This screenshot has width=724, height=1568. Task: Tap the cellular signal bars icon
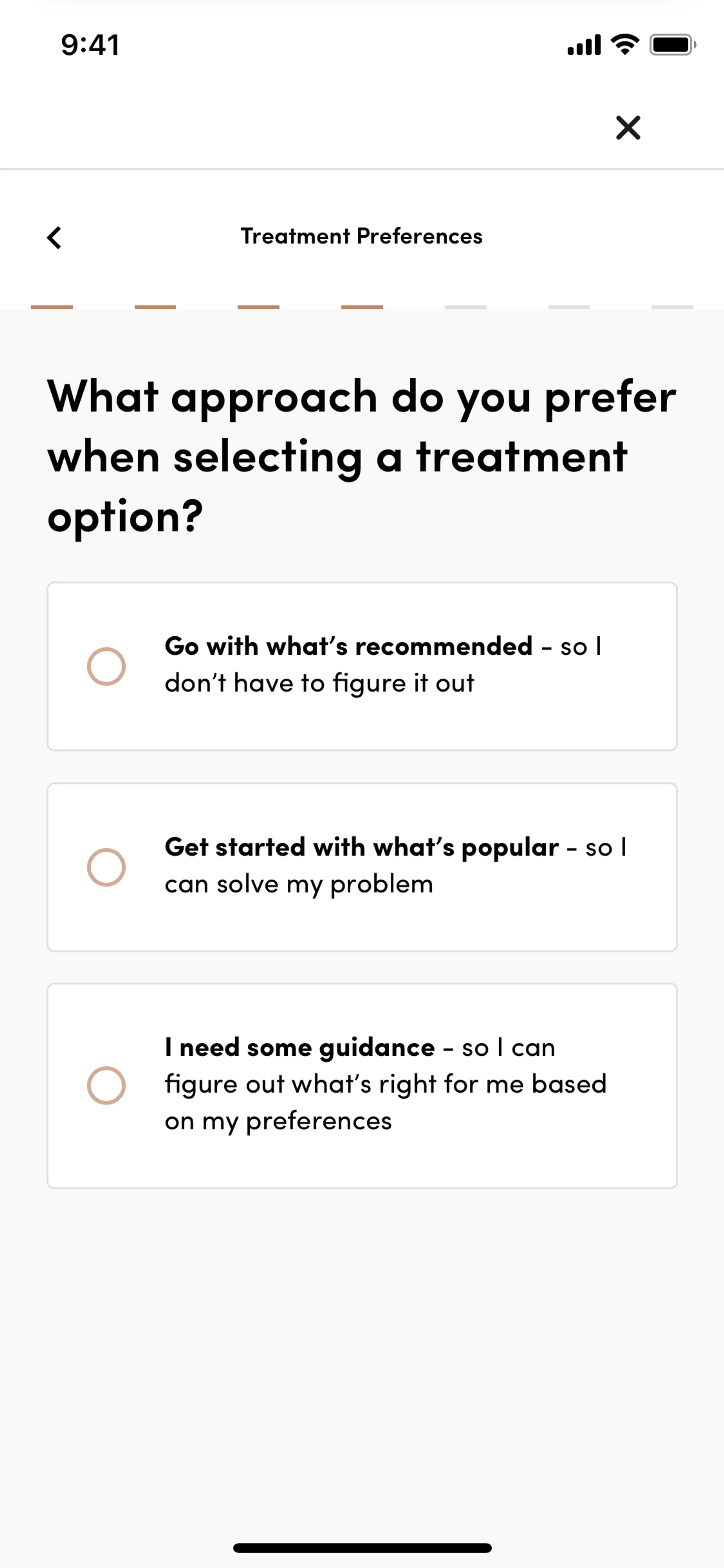[583, 46]
